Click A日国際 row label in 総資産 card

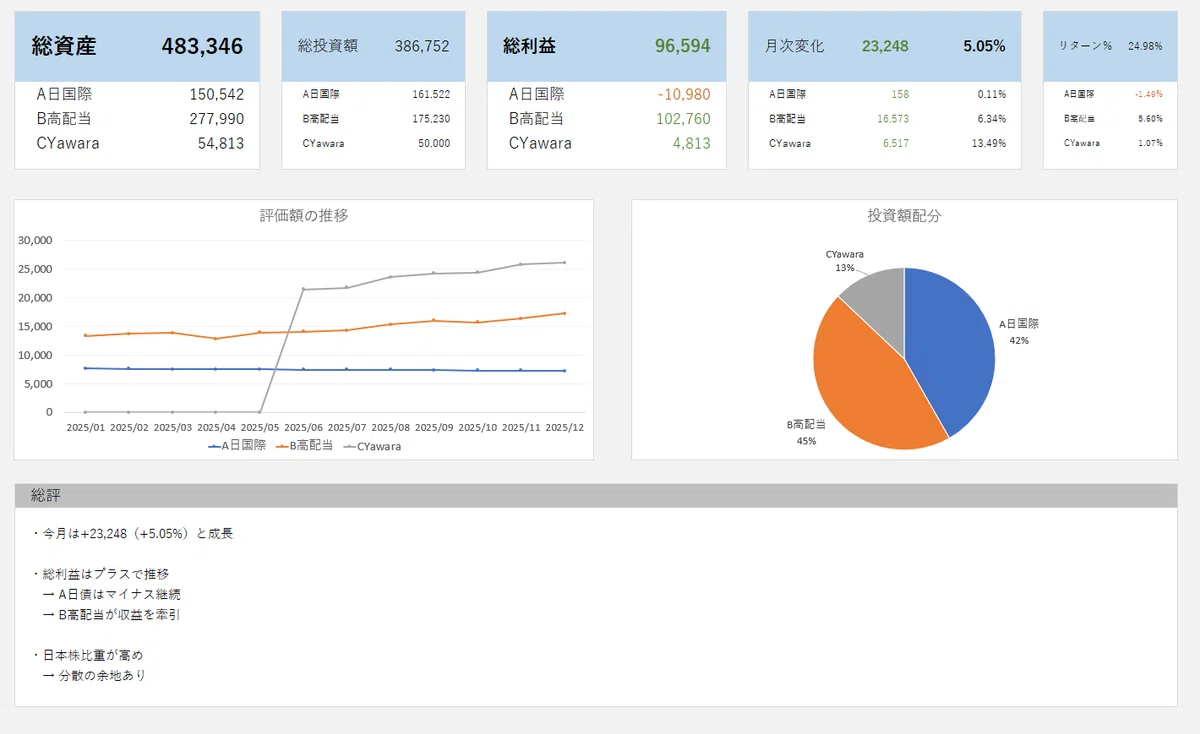tap(64, 94)
